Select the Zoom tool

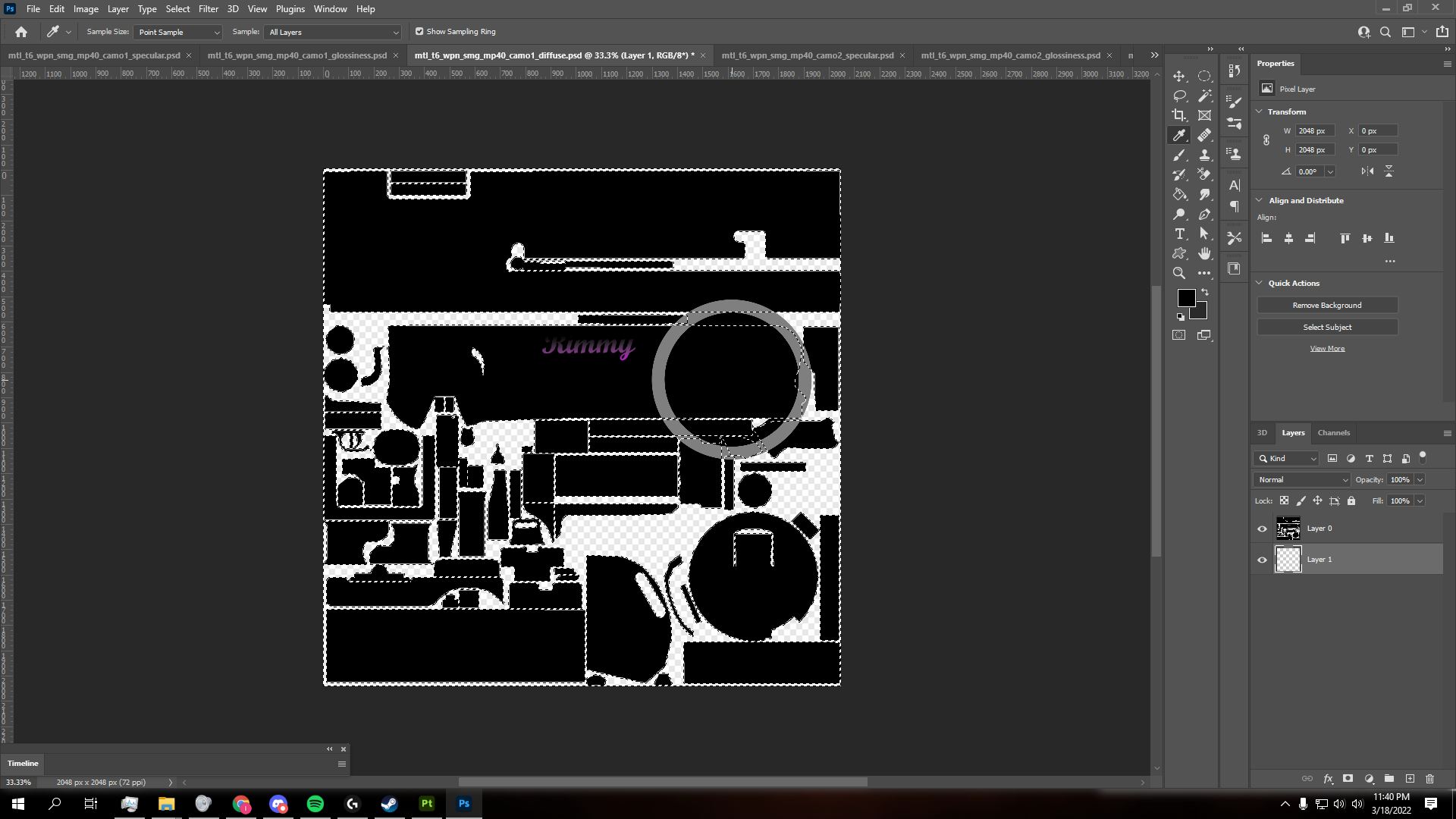1179,273
